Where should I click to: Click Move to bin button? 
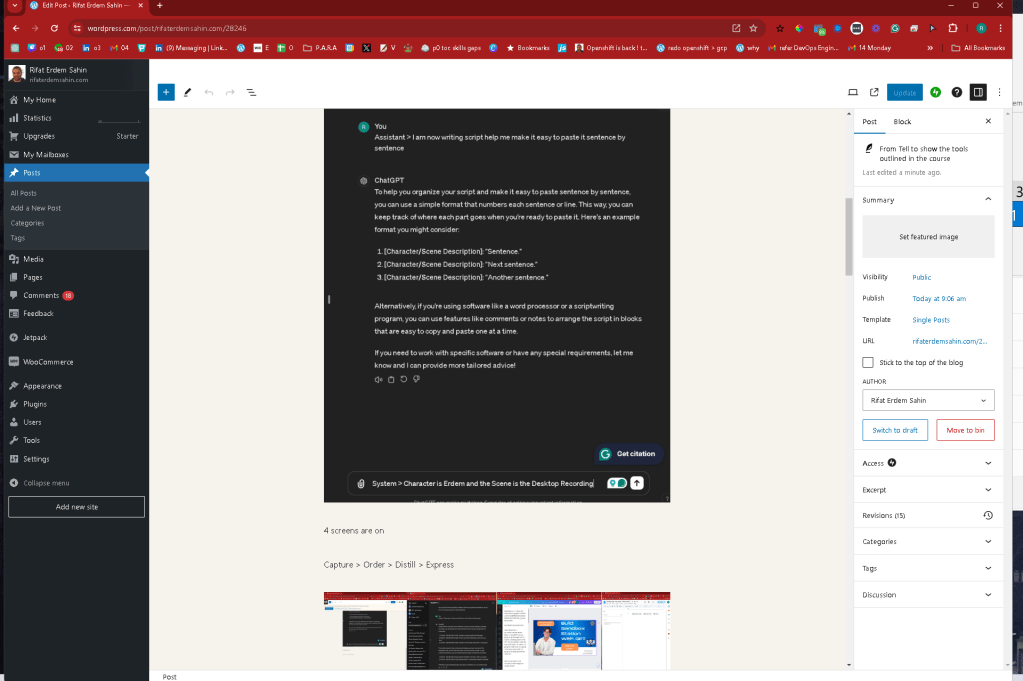[965, 430]
